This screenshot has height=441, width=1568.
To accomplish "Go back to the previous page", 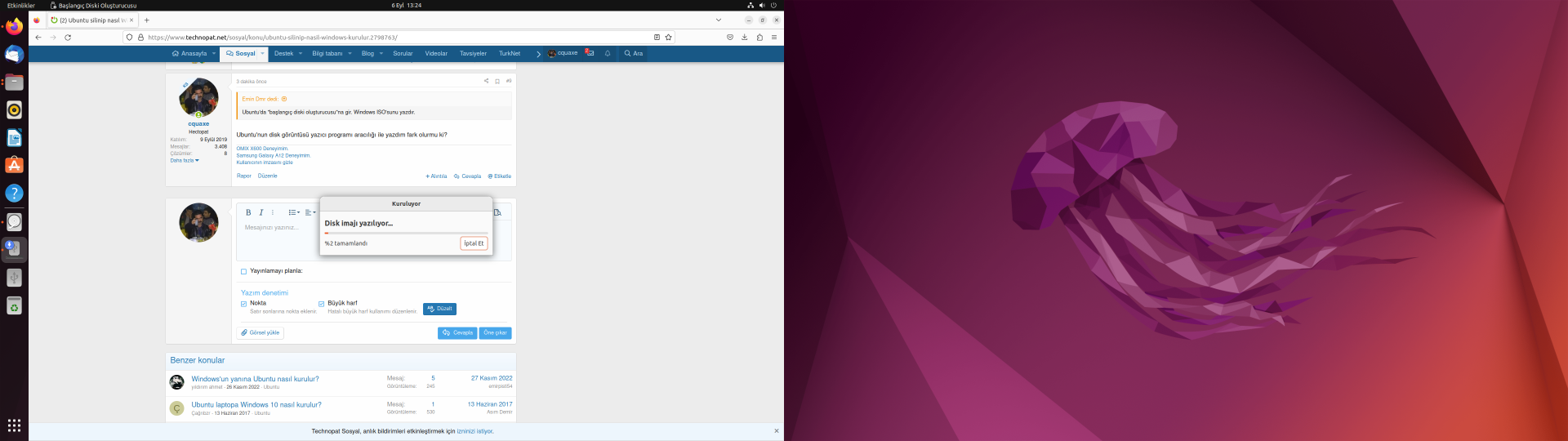I will (38, 37).
